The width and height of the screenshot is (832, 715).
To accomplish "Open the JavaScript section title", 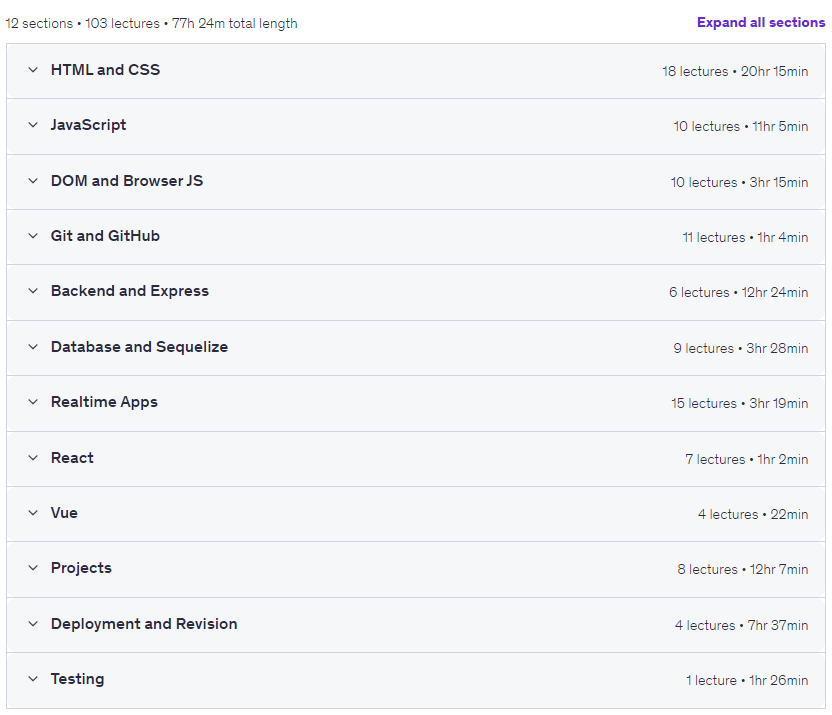I will tap(88, 125).
